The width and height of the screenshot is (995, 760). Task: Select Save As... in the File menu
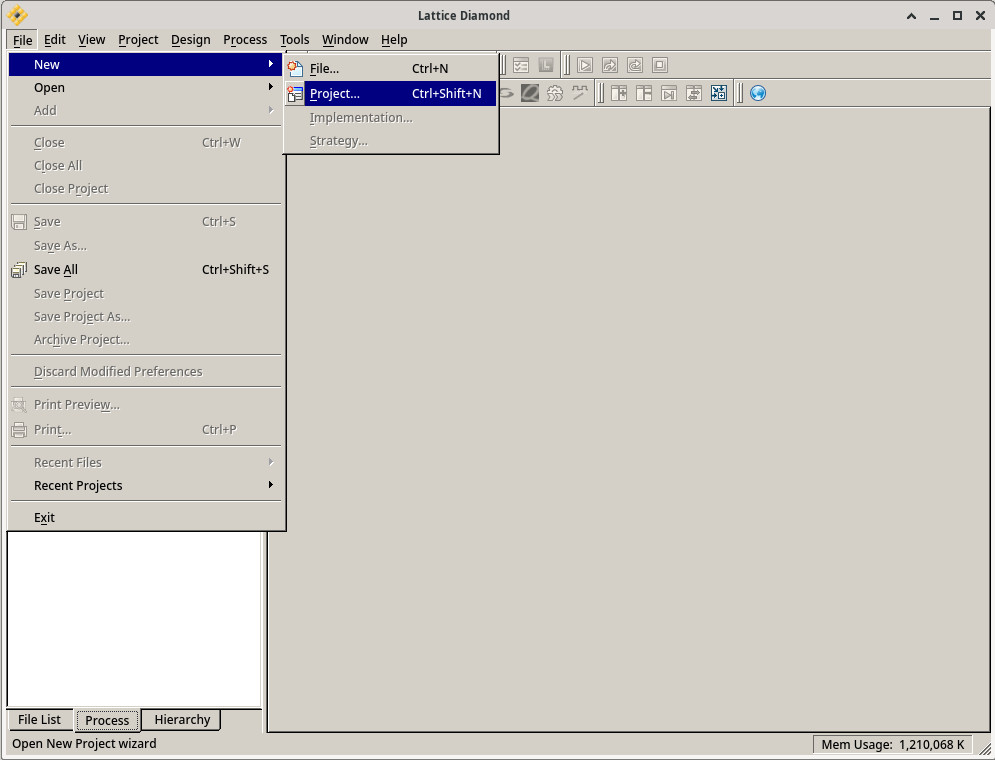point(145,246)
